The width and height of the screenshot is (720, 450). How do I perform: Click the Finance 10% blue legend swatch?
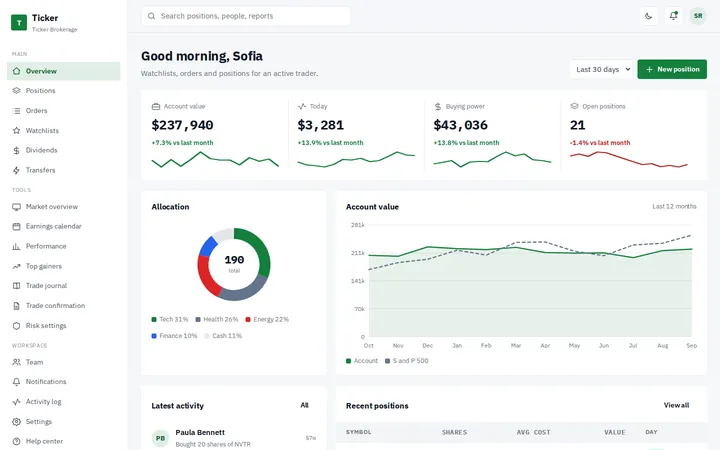click(x=154, y=336)
